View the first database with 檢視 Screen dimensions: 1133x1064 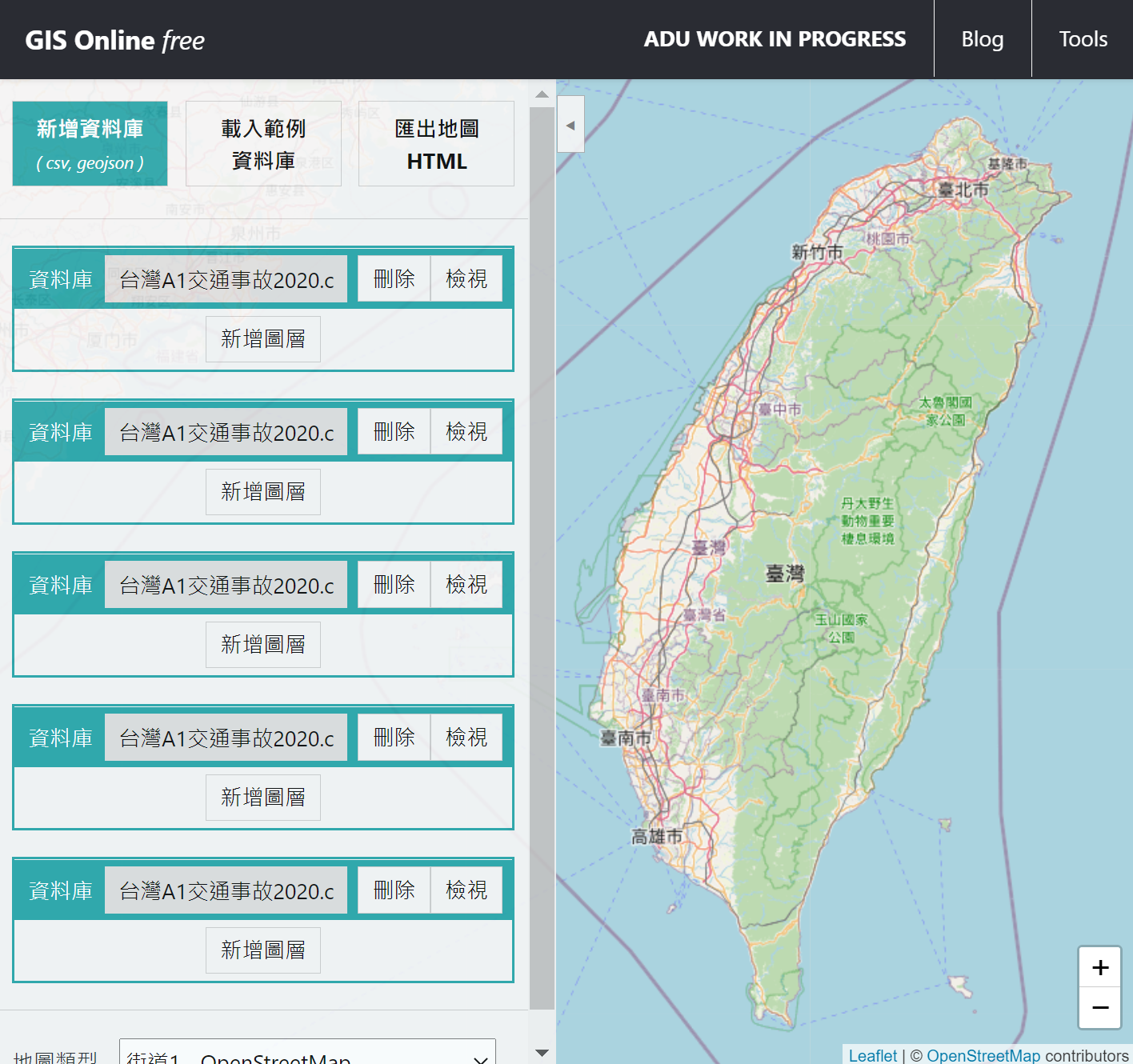pos(466,279)
